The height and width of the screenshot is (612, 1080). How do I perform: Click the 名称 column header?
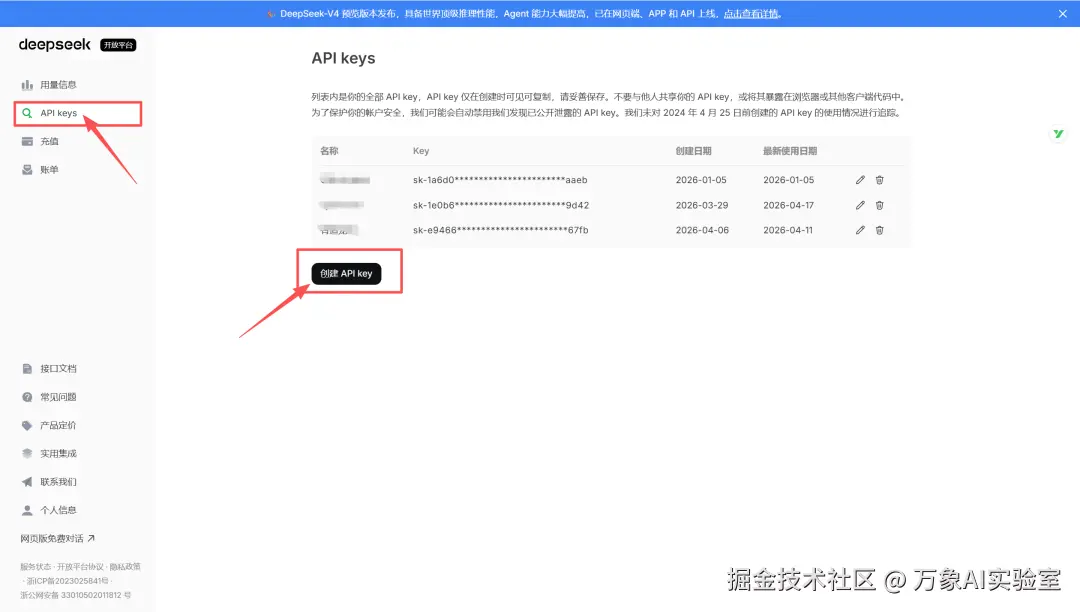pos(329,151)
